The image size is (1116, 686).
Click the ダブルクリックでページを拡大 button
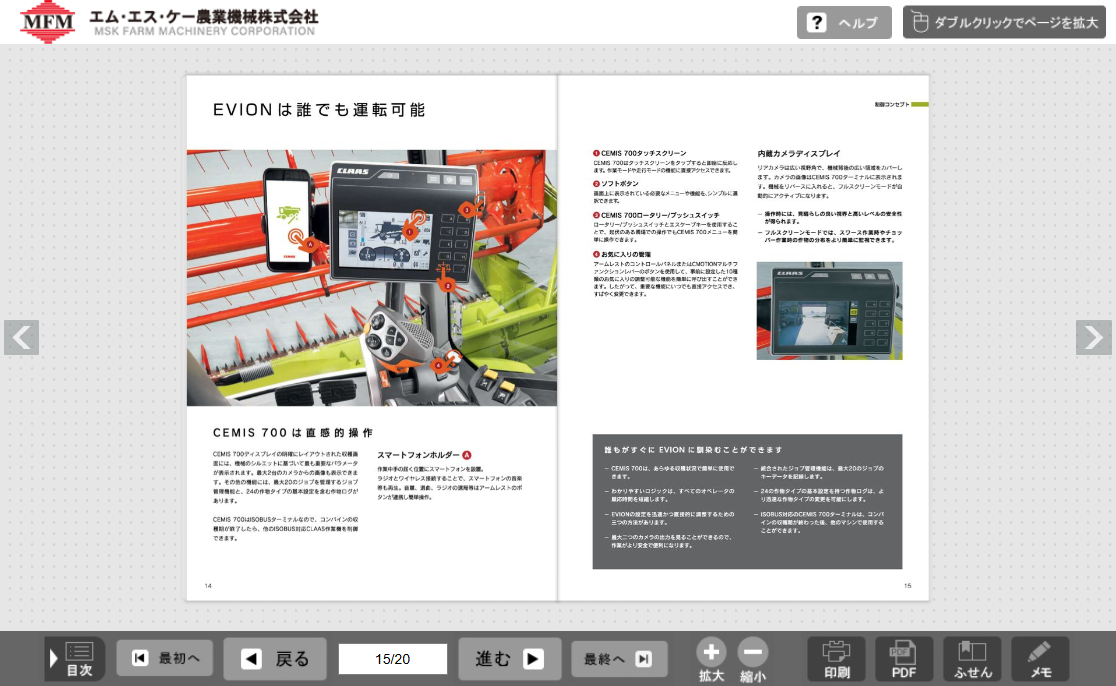[x=1004, y=23]
